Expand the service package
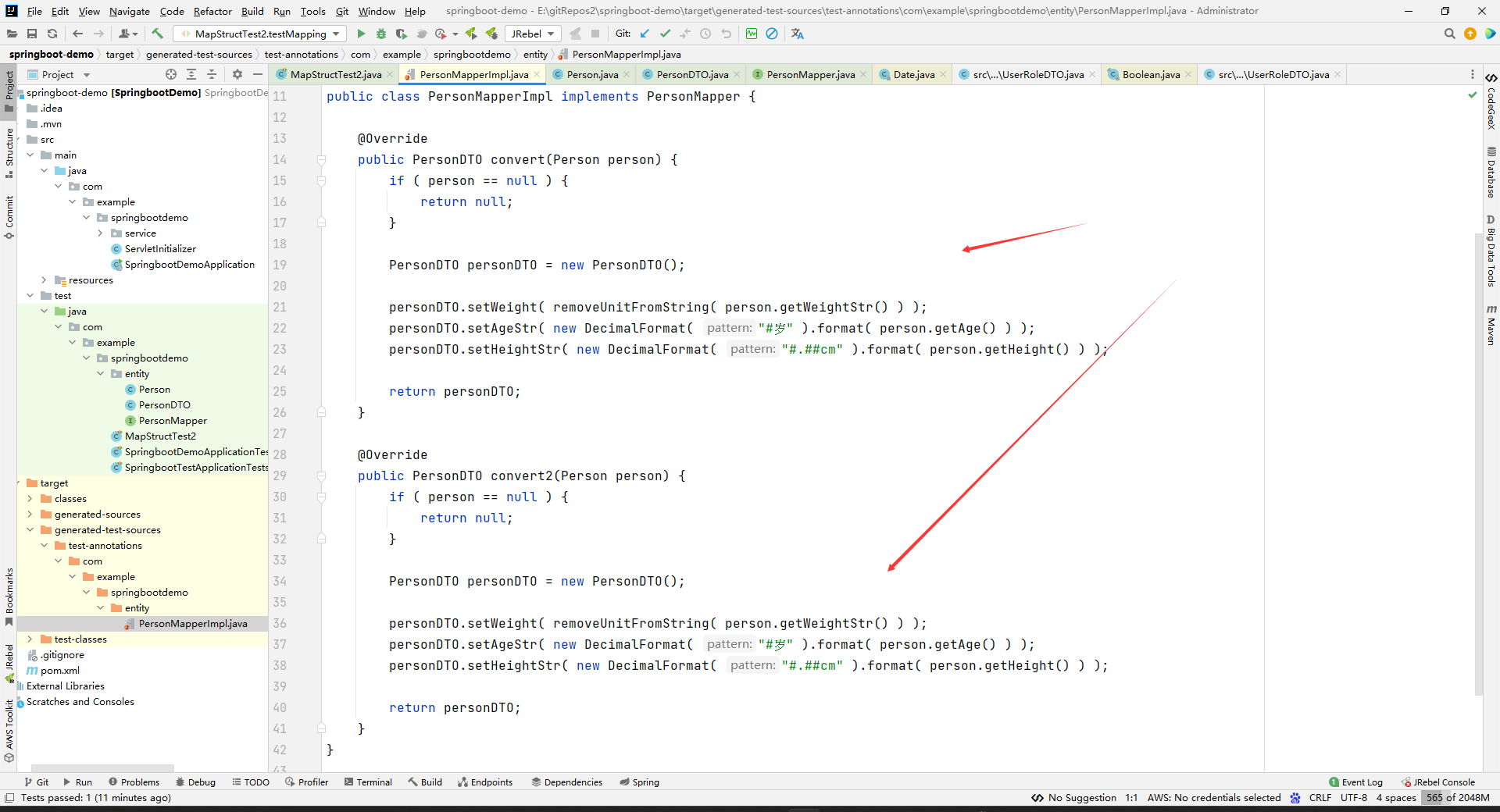 [x=100, y=233]
